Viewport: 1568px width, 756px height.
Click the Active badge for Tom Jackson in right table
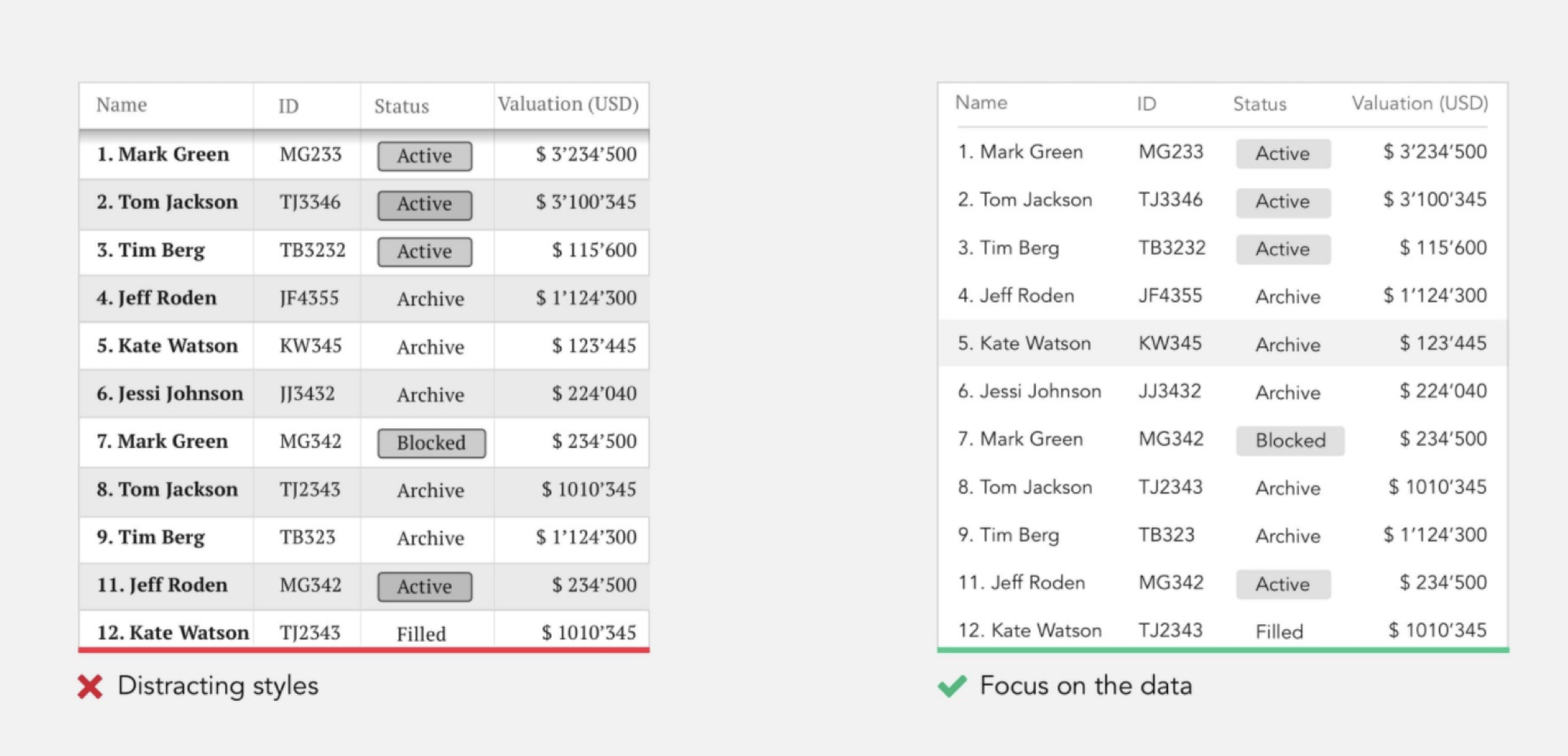1283,202
